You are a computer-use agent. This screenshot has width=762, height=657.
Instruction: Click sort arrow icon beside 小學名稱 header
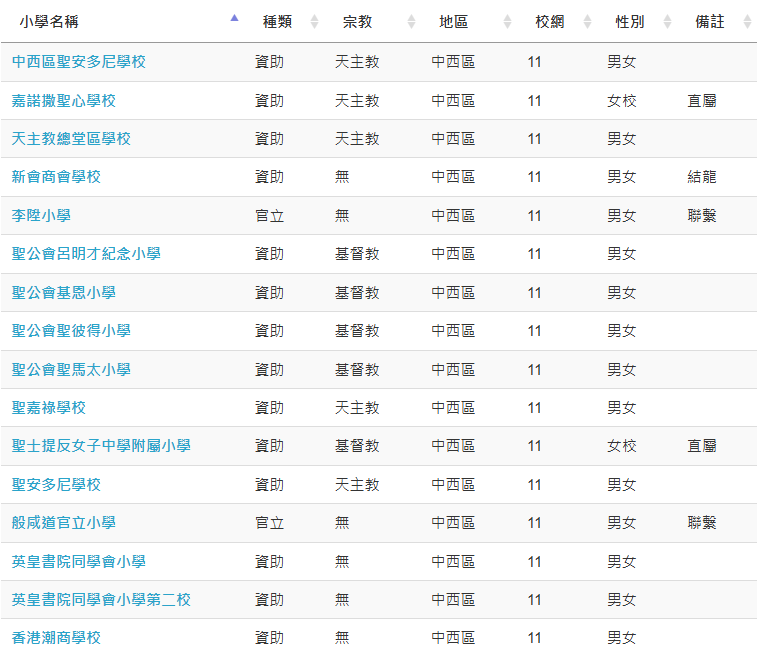(234, 18)
